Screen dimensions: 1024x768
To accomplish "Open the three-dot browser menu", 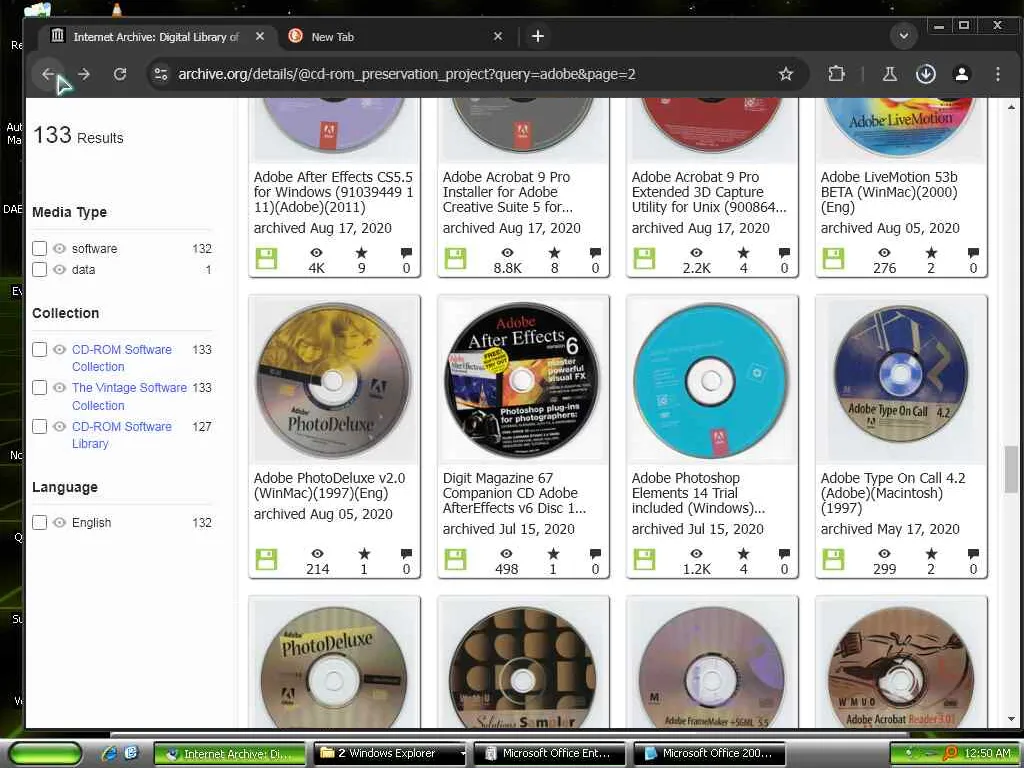I will click(x=997, y=74).
